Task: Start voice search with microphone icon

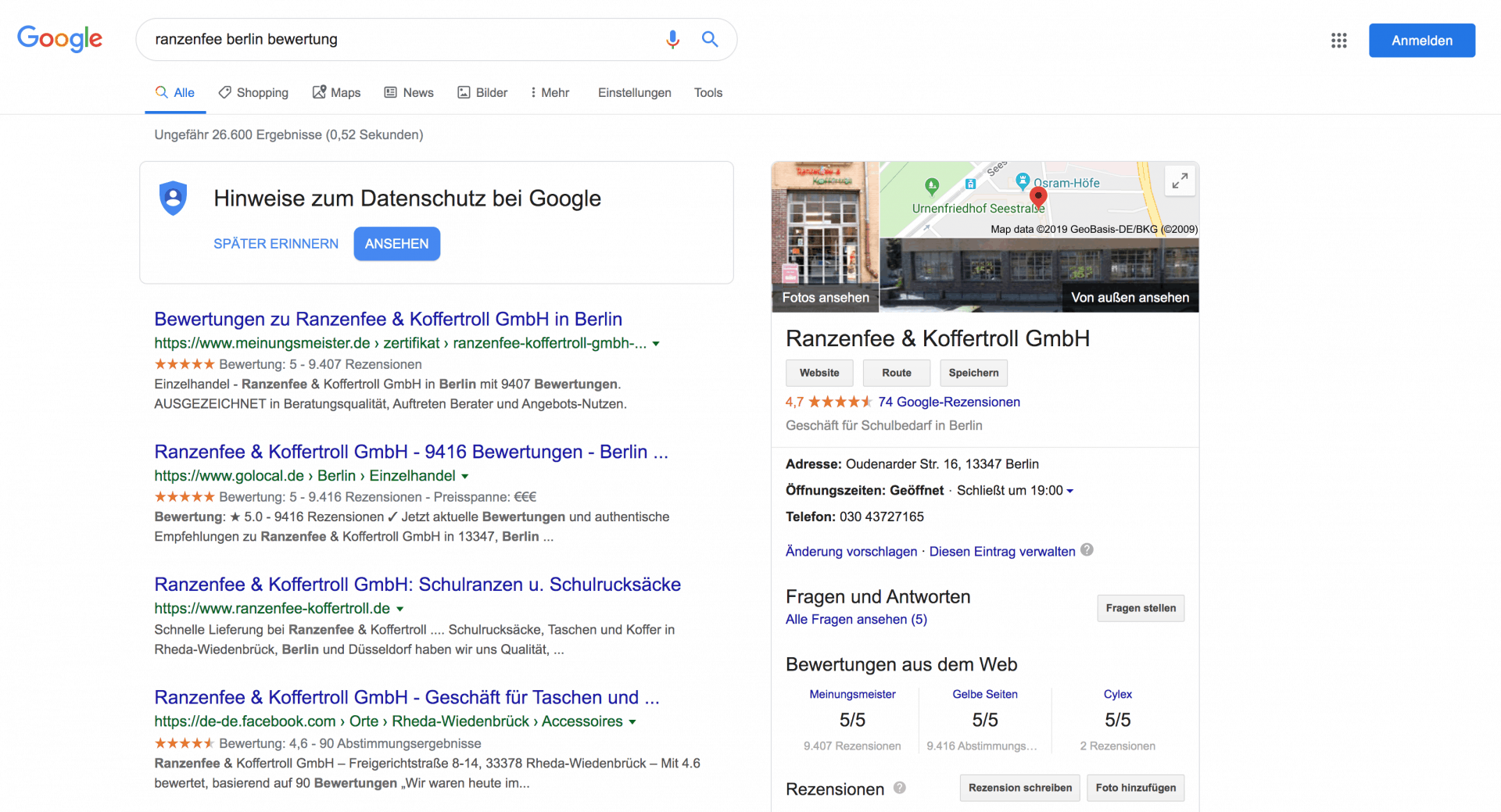Action: point(672,39)
